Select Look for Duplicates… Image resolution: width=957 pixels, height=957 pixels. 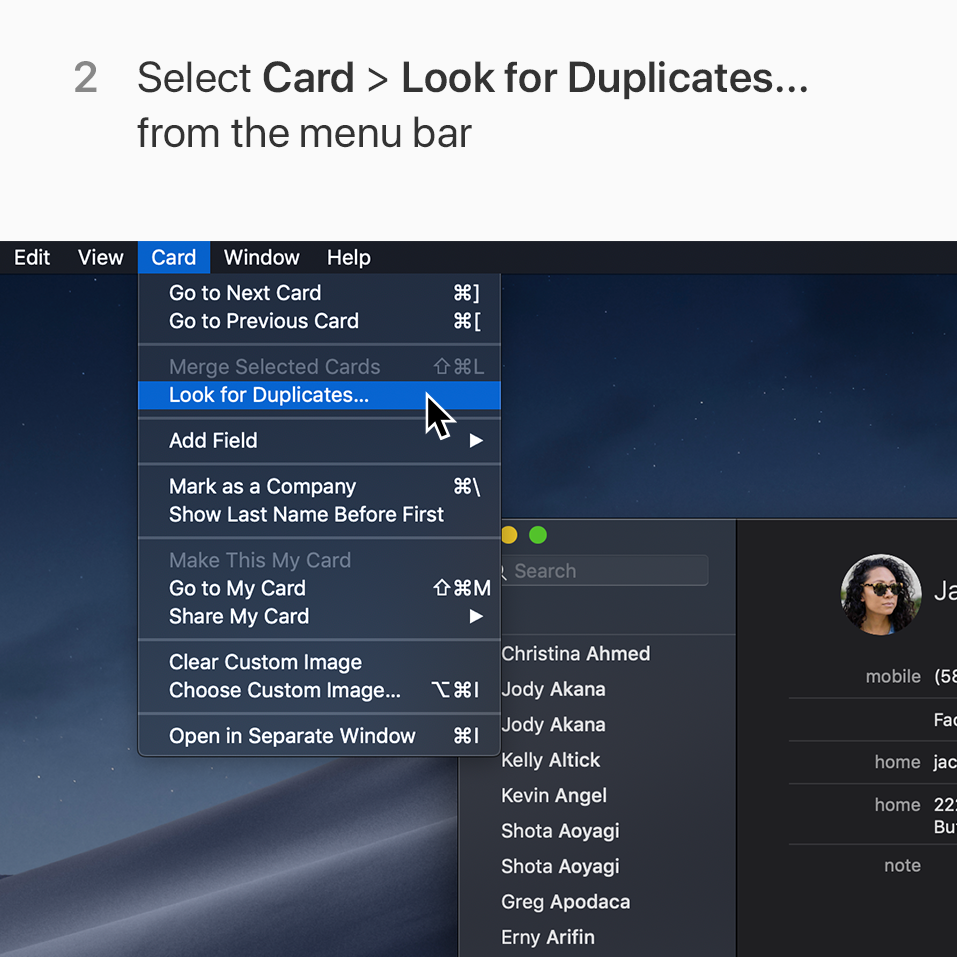[319, 395]
